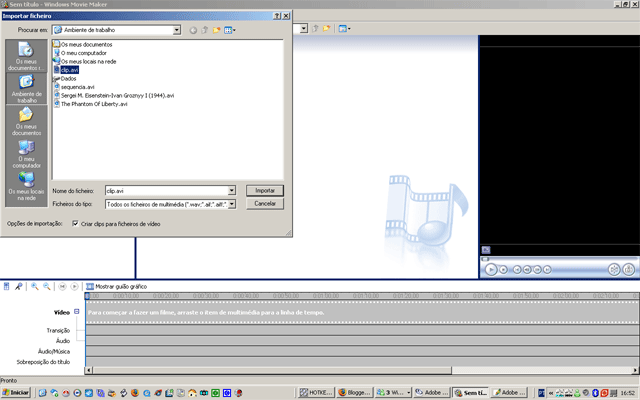This screenshot has width=640, height=400.
Task: Open the '3 Wi...' grouped taskbar button
Action: tap(393, 393)
